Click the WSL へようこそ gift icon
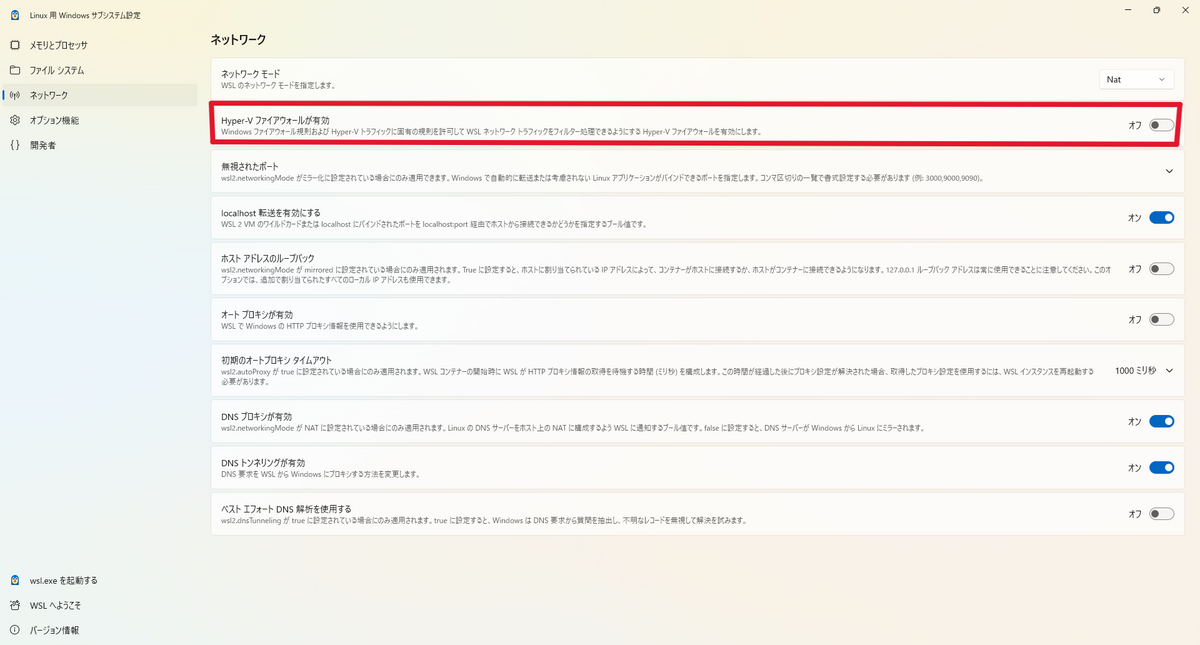Image resolution: width=1200 pixels, height=645 pixels. 15,605
